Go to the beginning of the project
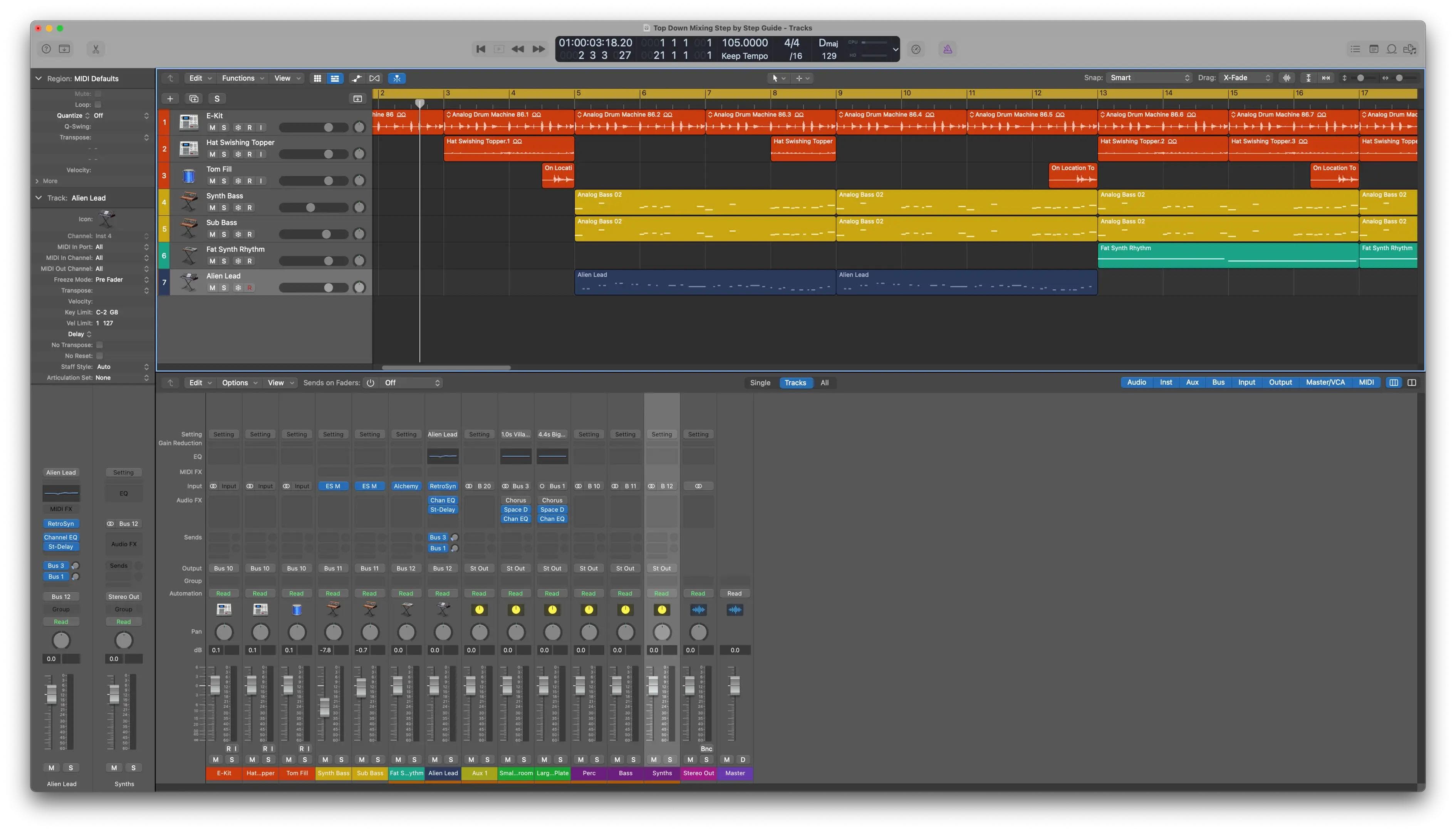 (481, 49)
